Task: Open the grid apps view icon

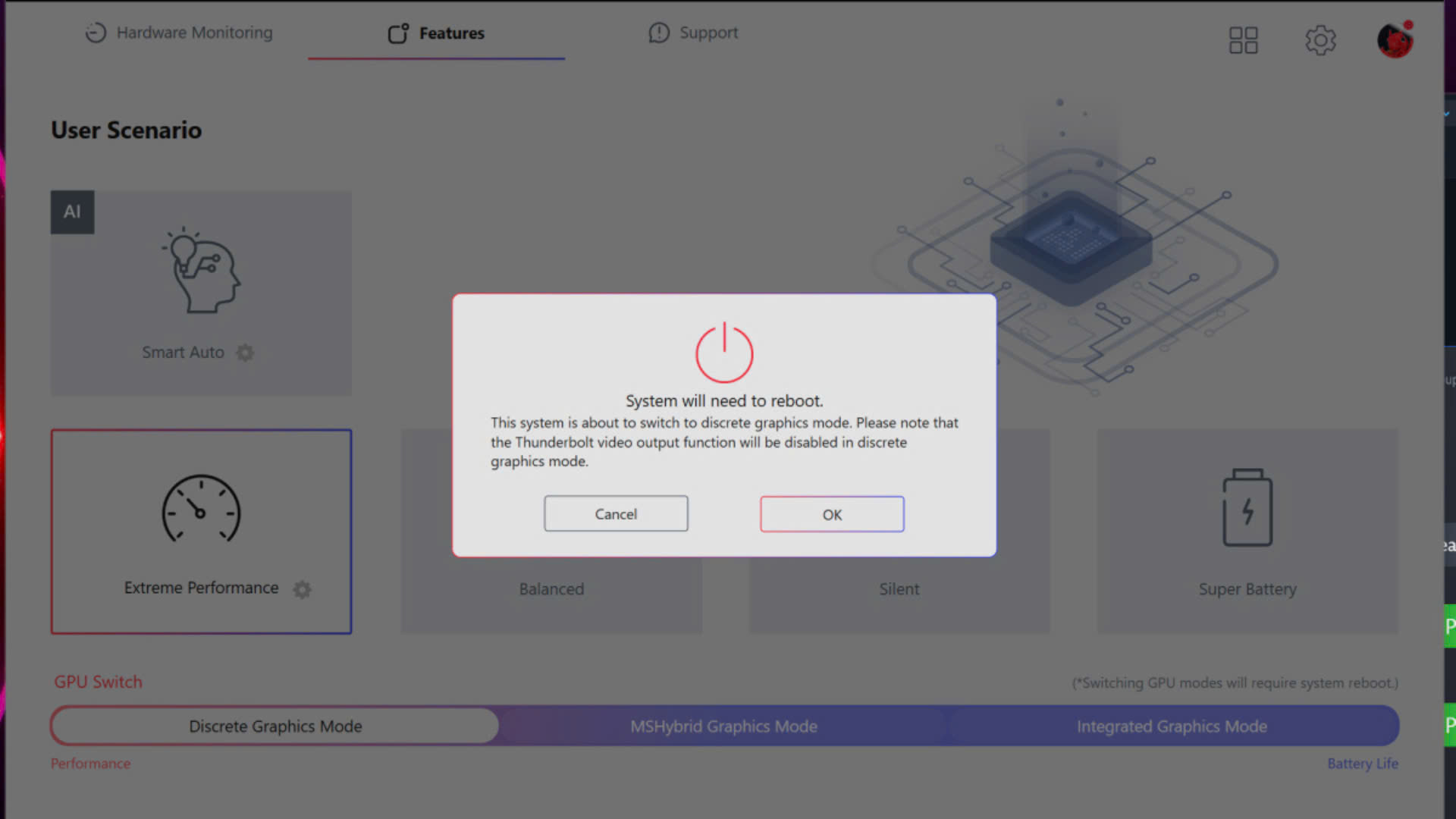Action: [x=1243, y=40]
